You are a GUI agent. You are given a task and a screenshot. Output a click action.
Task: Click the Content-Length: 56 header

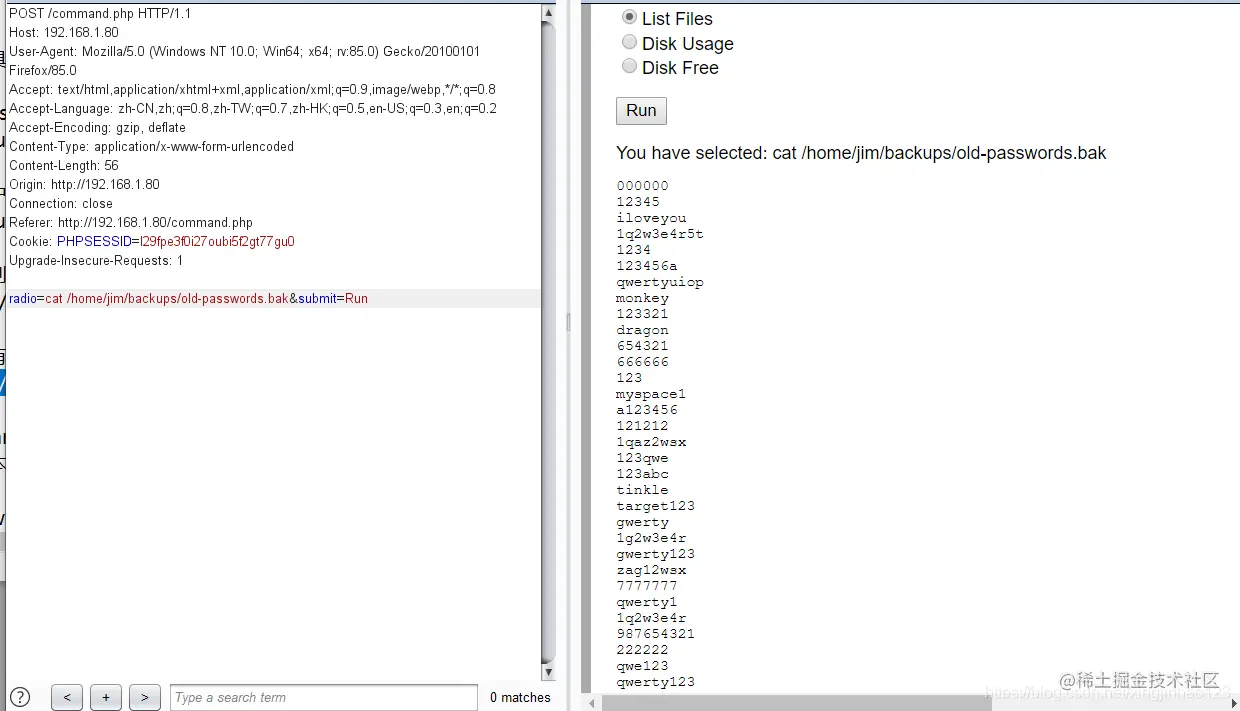(64, 166)
